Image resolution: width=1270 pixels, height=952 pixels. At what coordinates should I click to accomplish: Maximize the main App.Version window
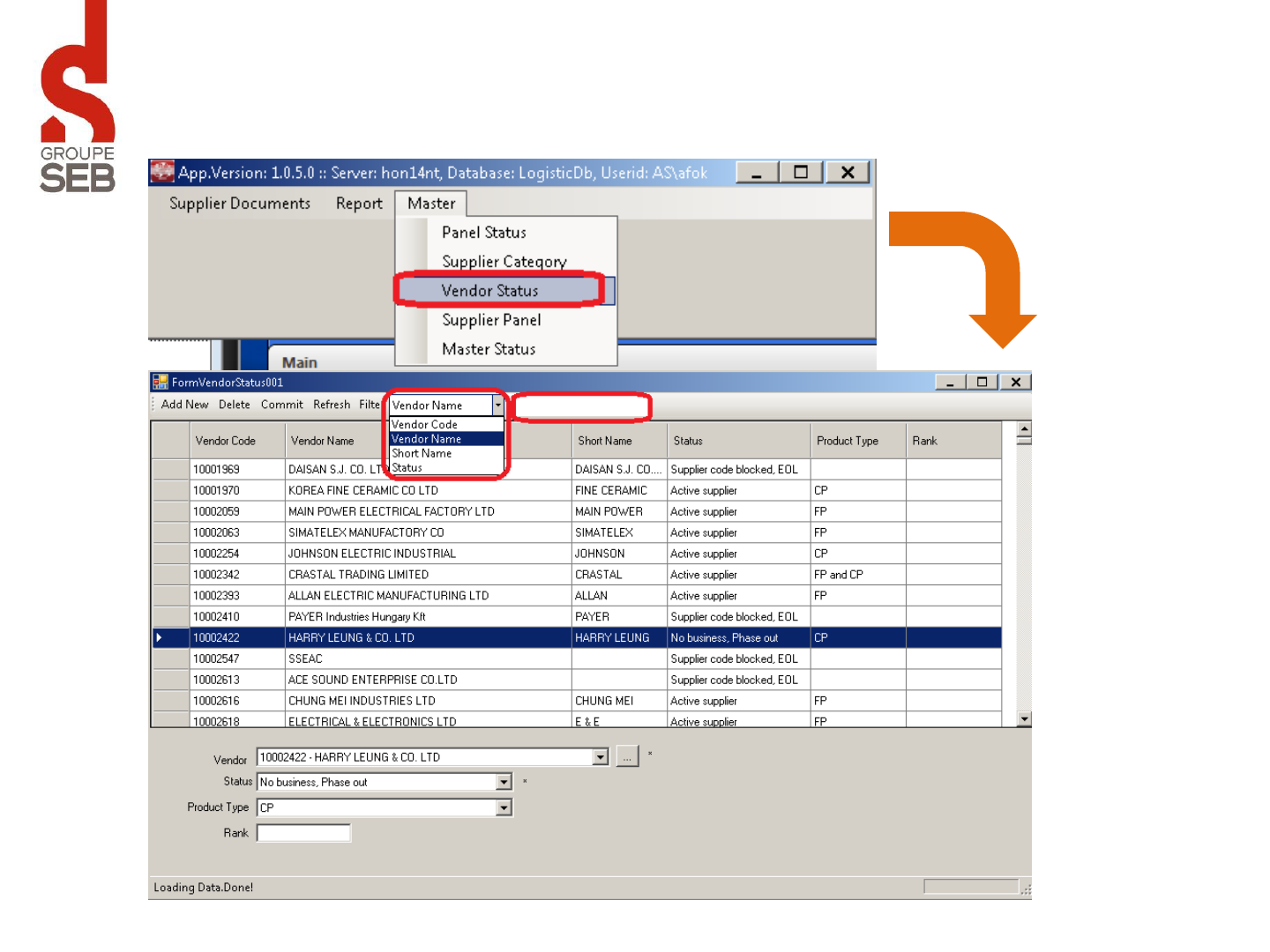(801, 173)
